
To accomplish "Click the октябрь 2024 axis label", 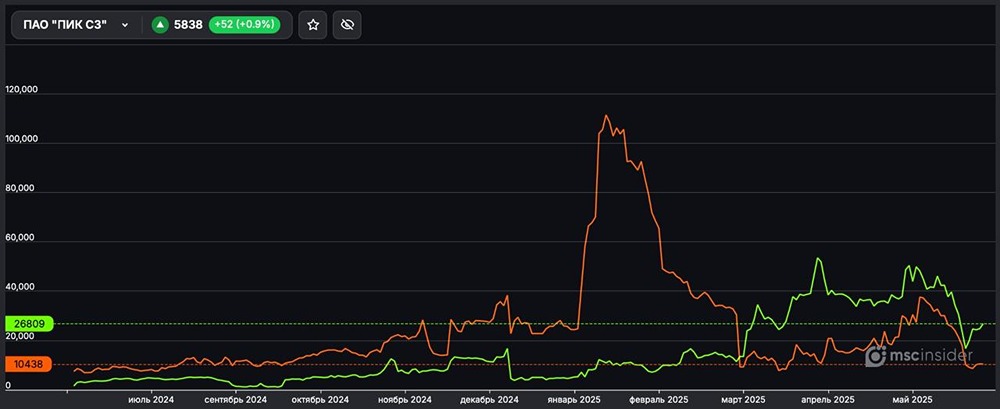I will [x=320, y=399].
